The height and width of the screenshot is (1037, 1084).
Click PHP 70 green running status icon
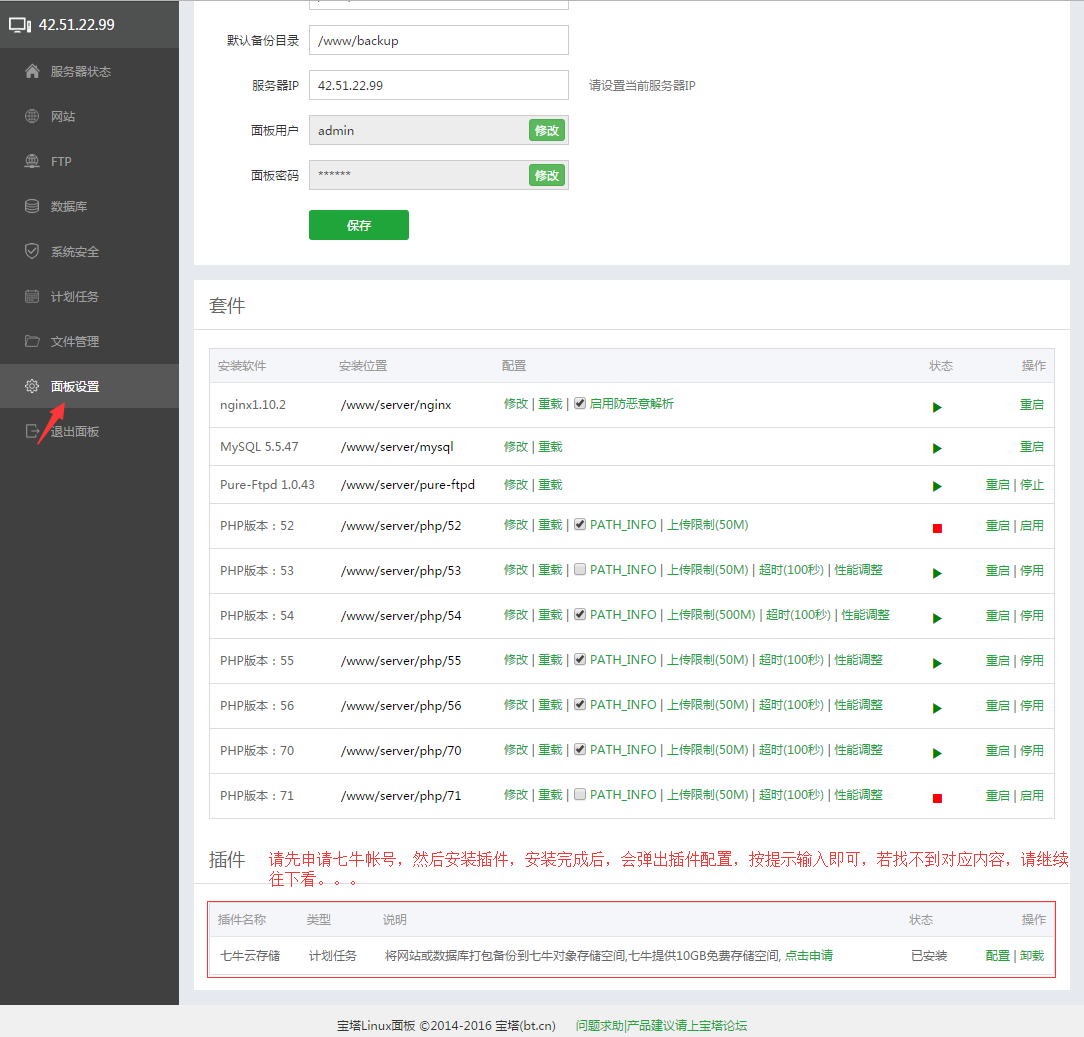coord(937,753)
